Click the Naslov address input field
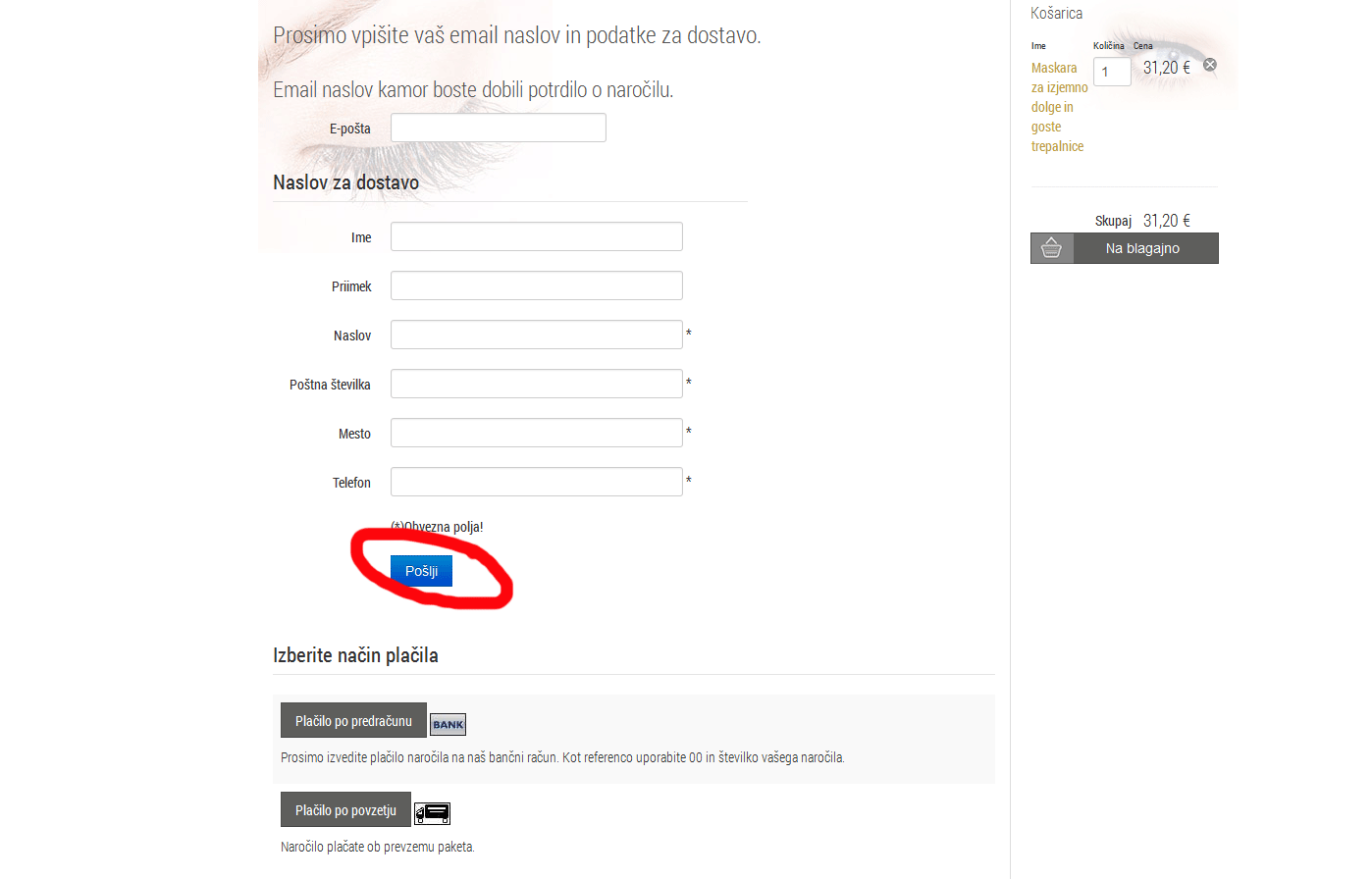This screenshot has width=1372, height=879. [x=536, y=335]
